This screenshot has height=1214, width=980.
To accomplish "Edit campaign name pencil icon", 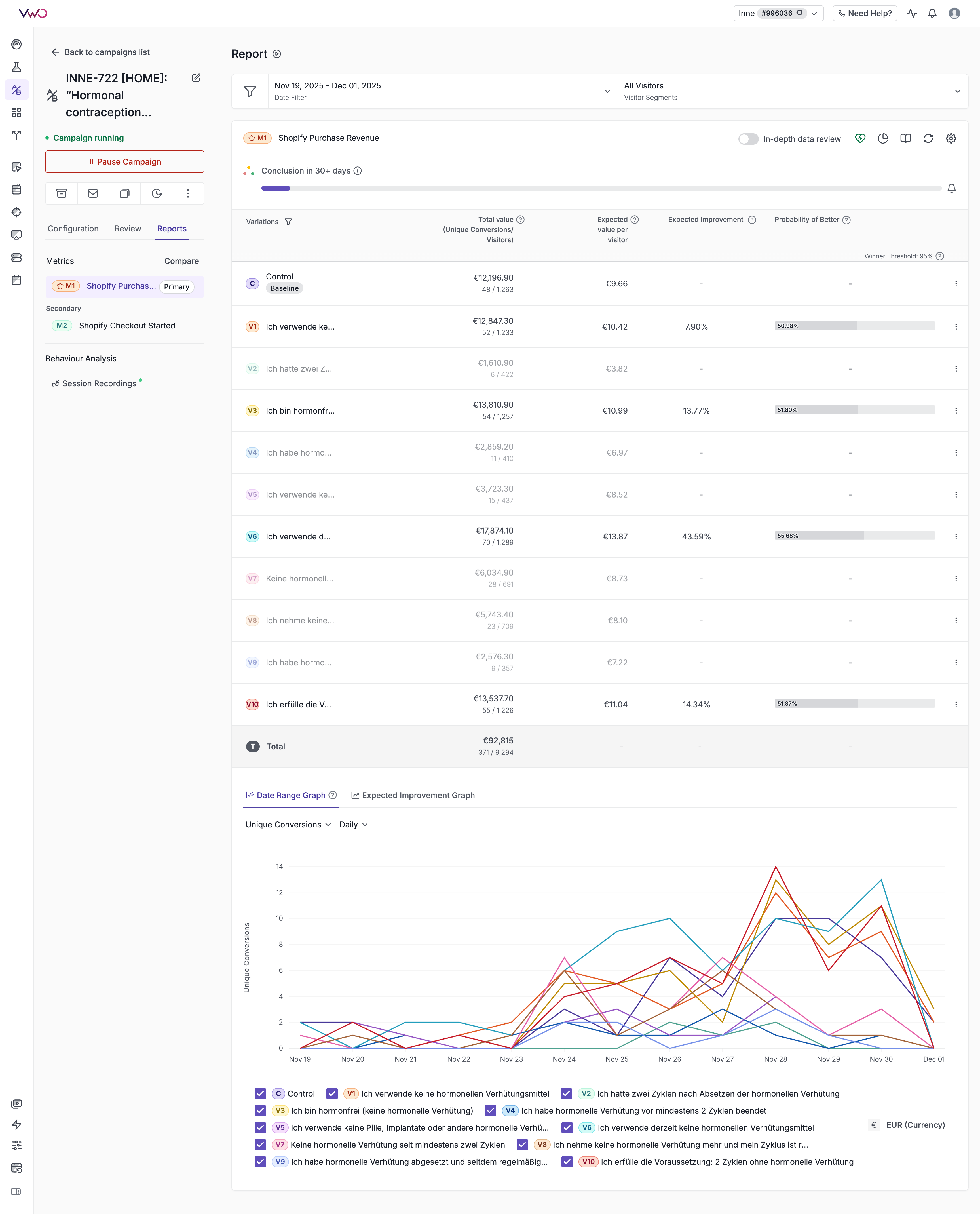I will [196, 78].
